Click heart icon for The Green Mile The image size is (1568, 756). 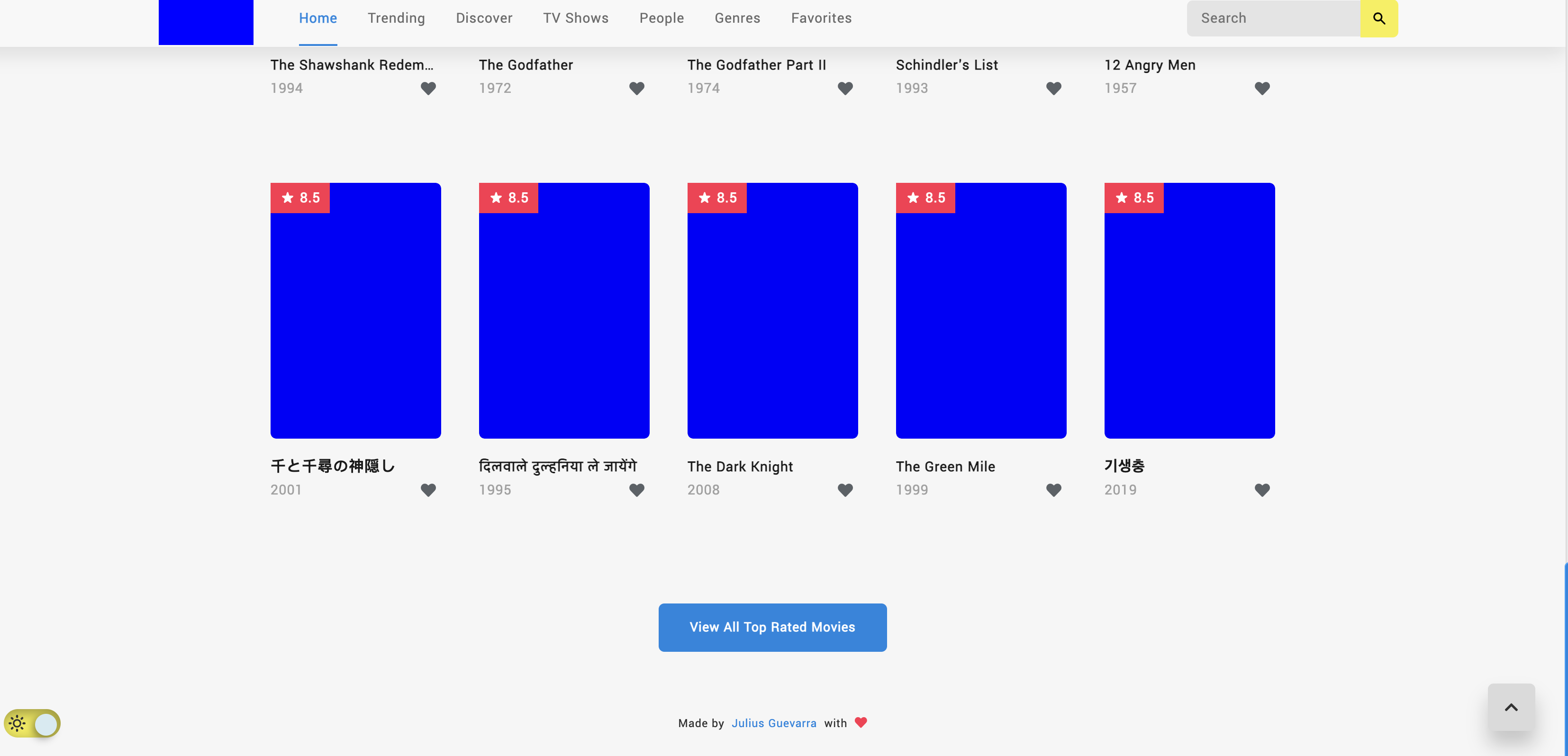1054,490
